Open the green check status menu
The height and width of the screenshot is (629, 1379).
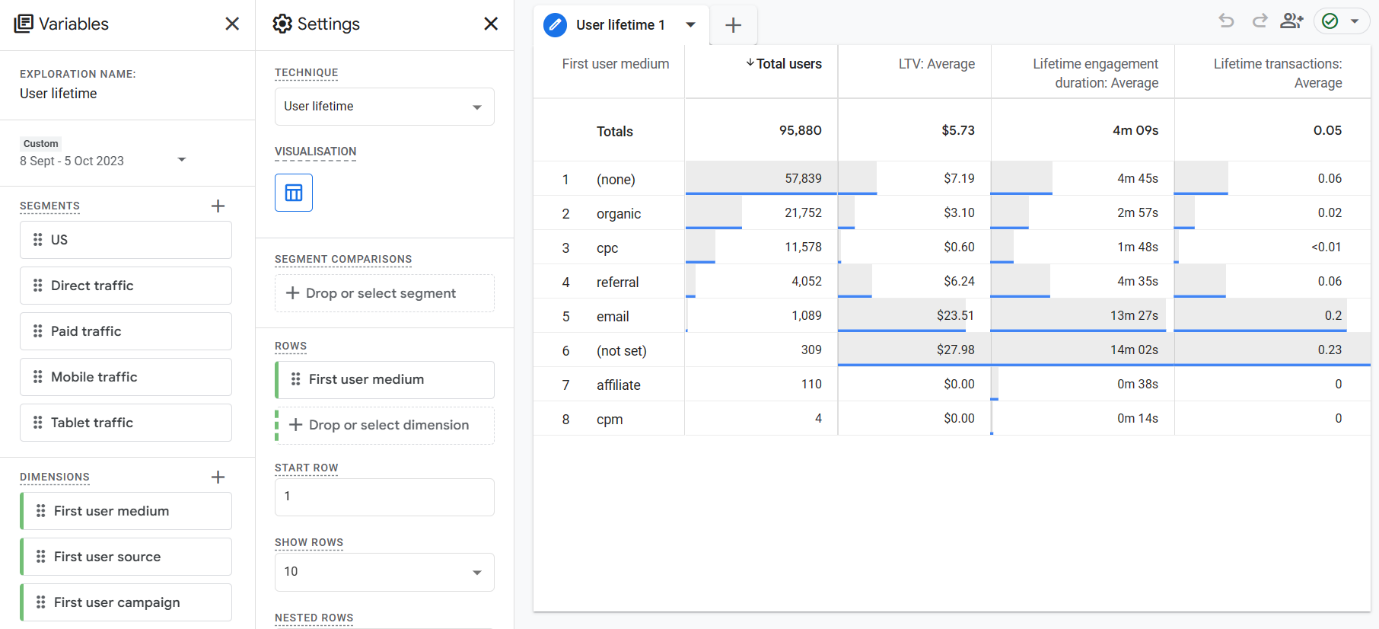click(1342, 21)
